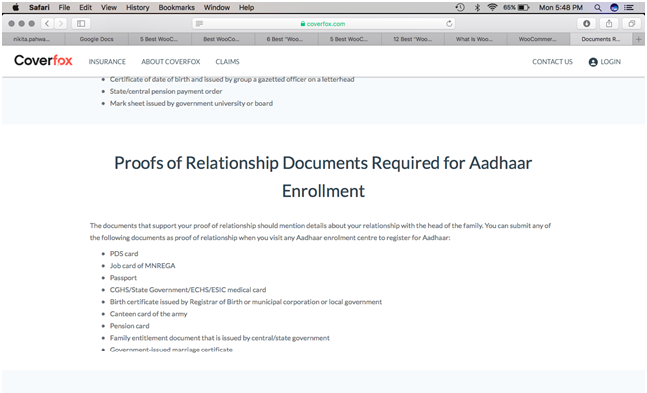Switch to the What Is Woo... tab

click(x=474, y=39)
